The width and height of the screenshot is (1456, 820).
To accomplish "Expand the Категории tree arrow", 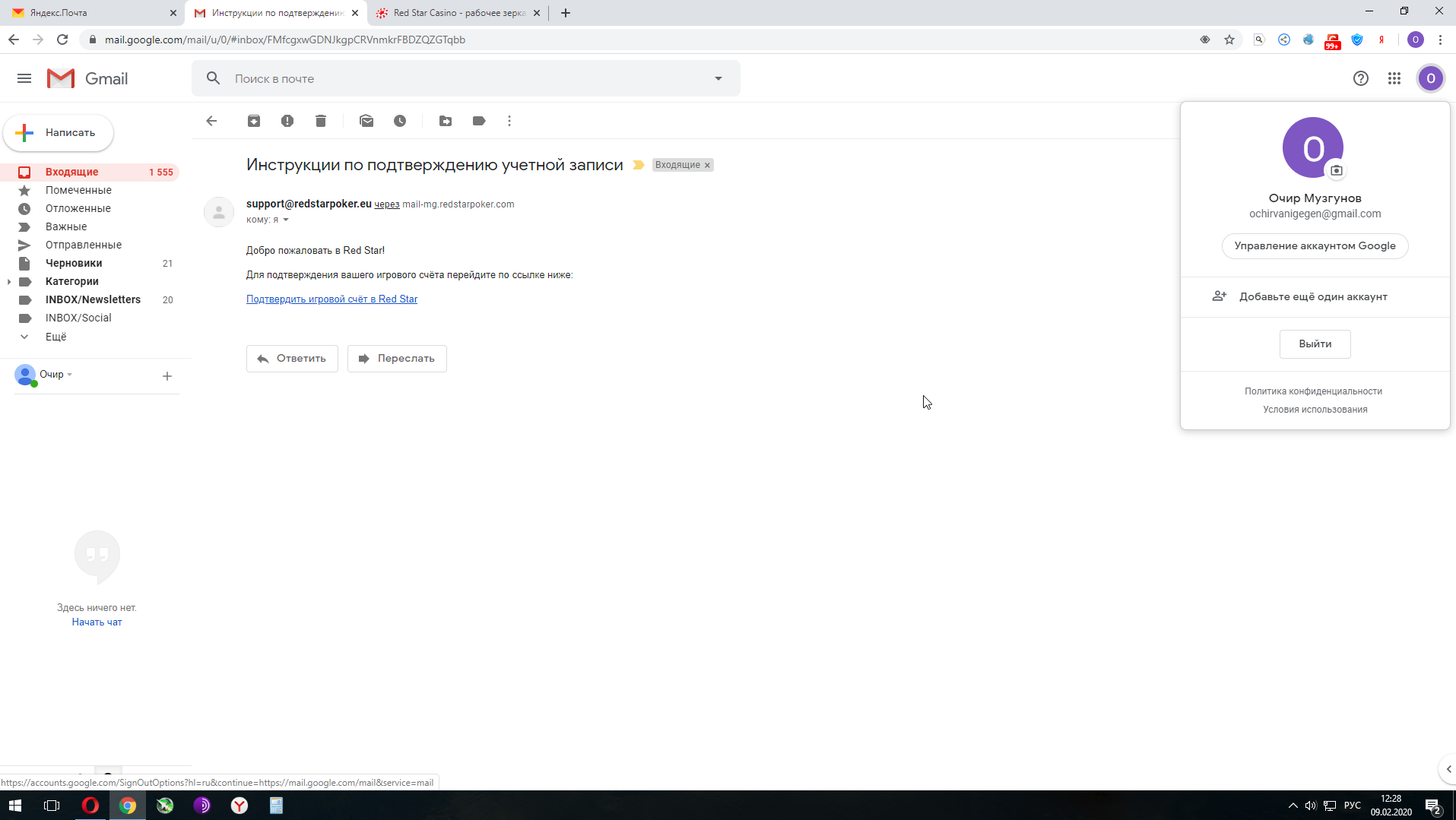I will coord(8,281).
